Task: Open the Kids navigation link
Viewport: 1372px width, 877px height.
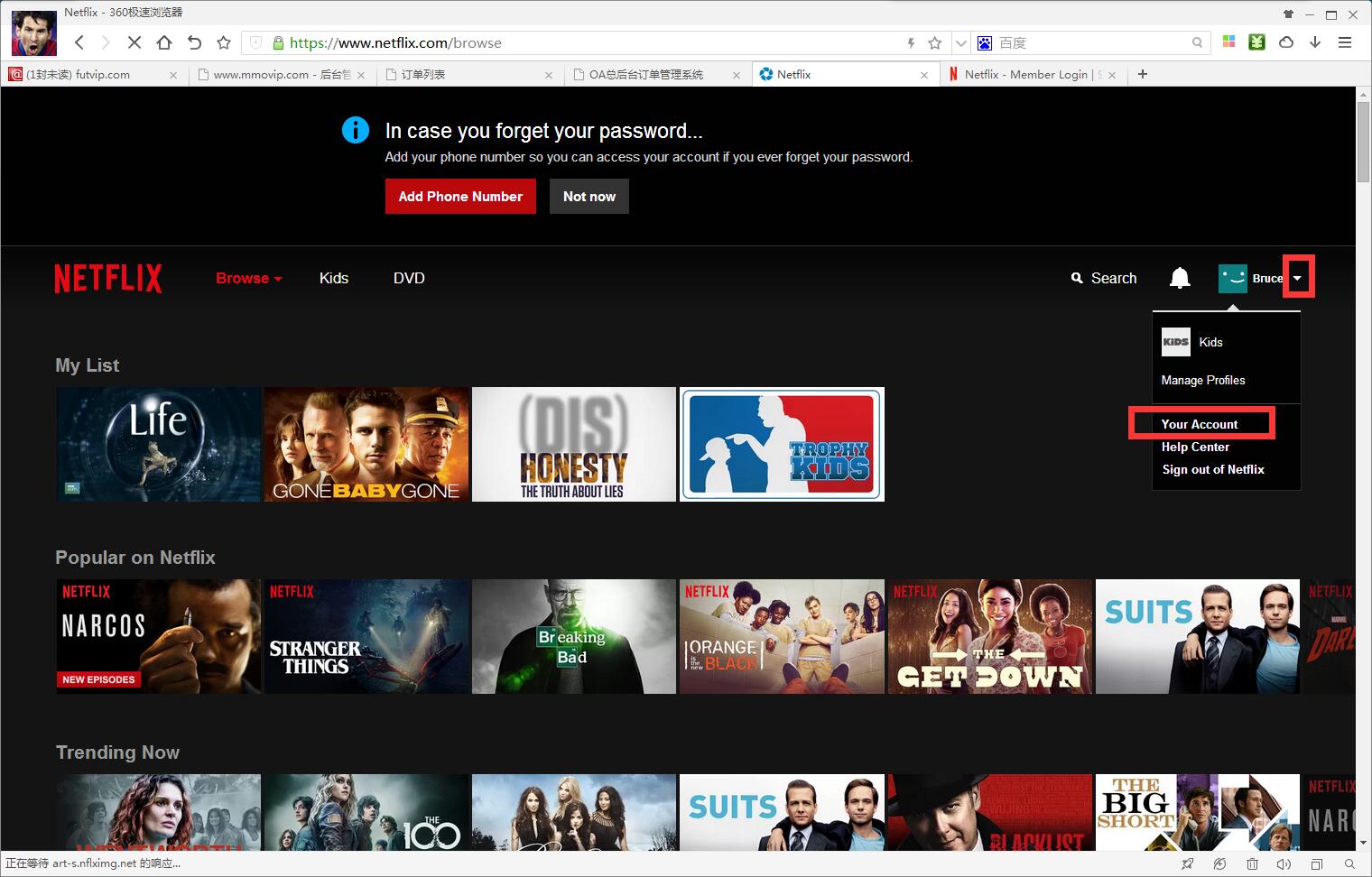Action: pos(334,278)
